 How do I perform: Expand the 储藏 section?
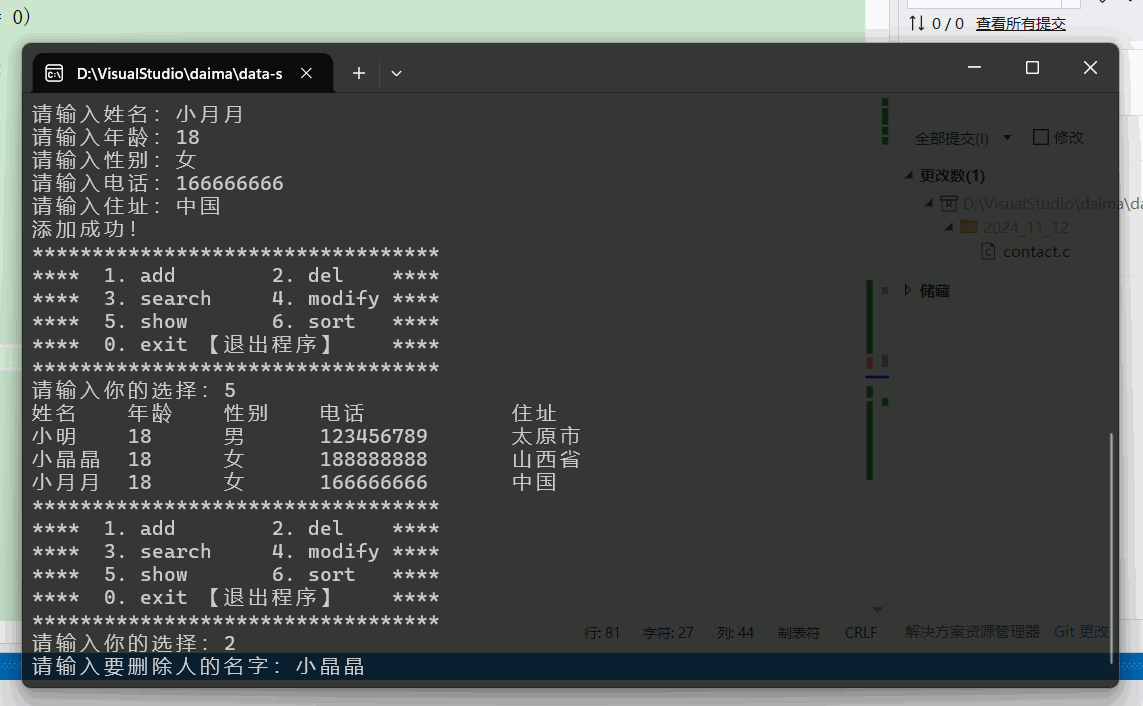pos(908,290)
